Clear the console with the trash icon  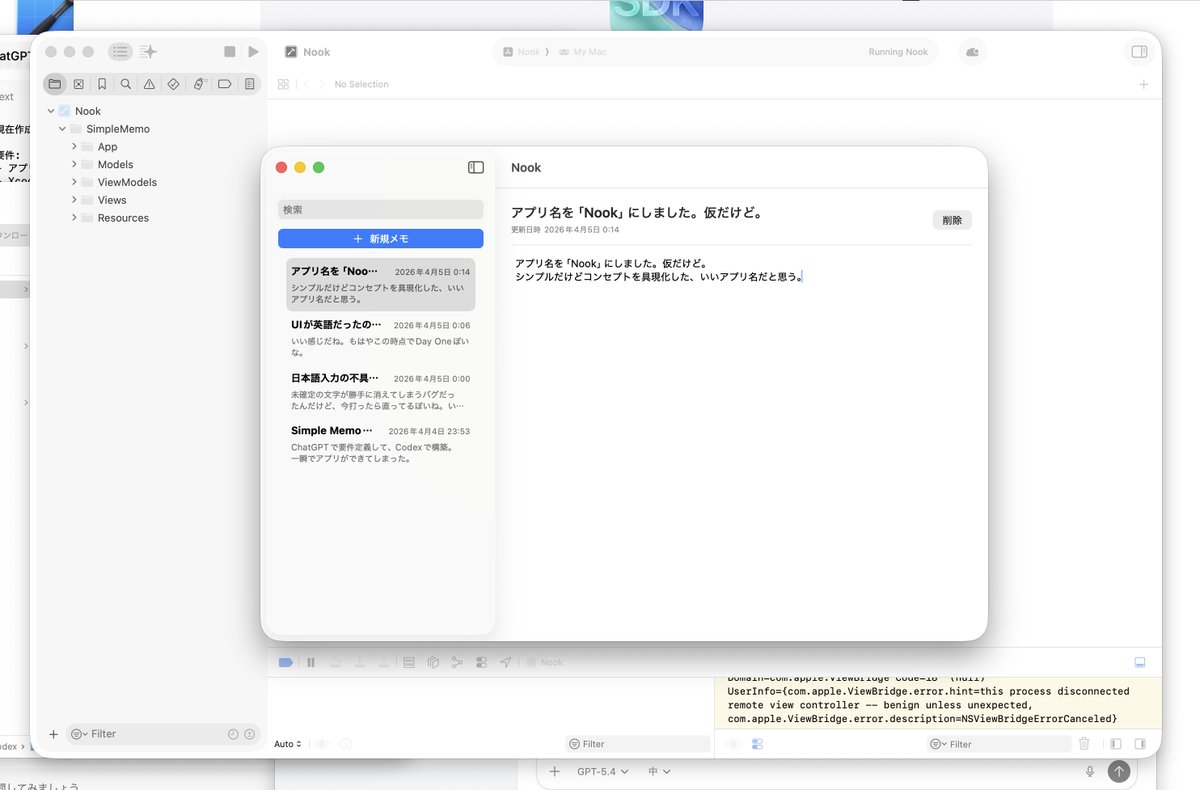click(1084, 744)
